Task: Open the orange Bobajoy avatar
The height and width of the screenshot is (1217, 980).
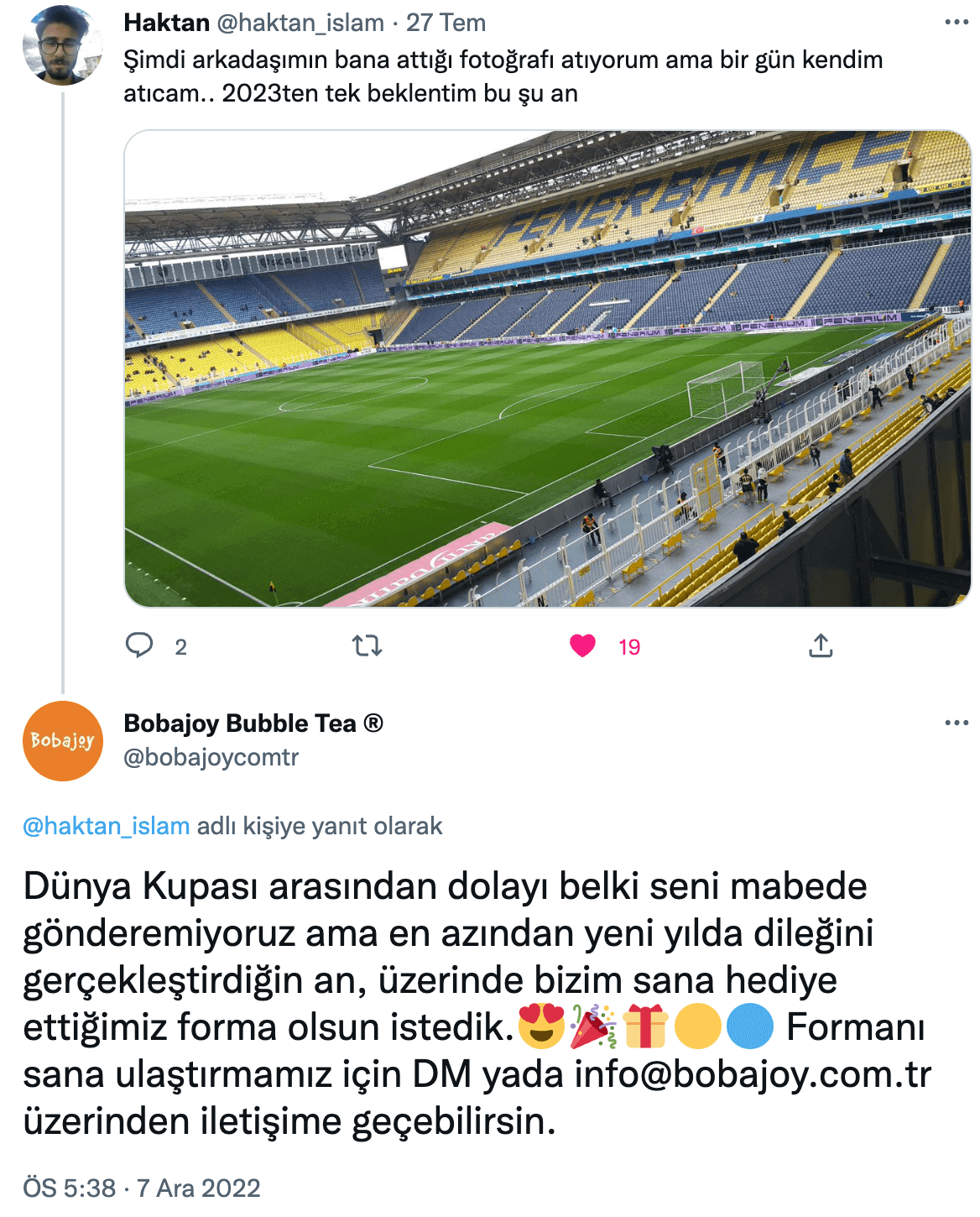Action: pos(63,741)
